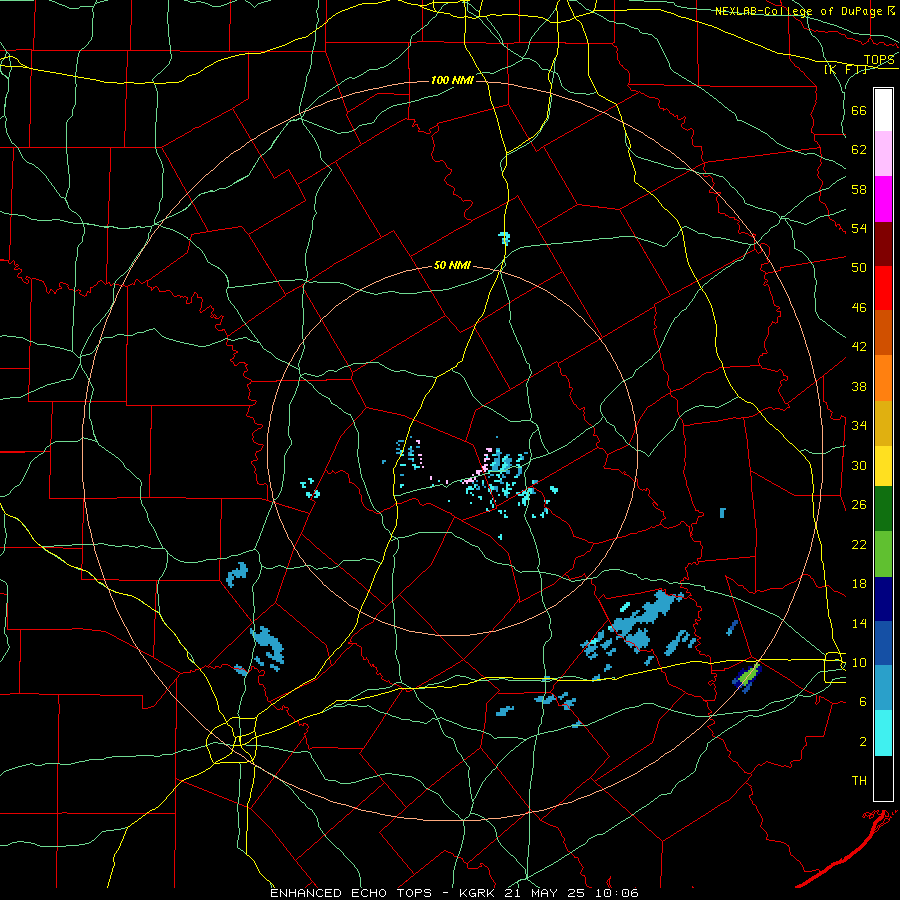Click the black TH legend swatch

(883, 778)
